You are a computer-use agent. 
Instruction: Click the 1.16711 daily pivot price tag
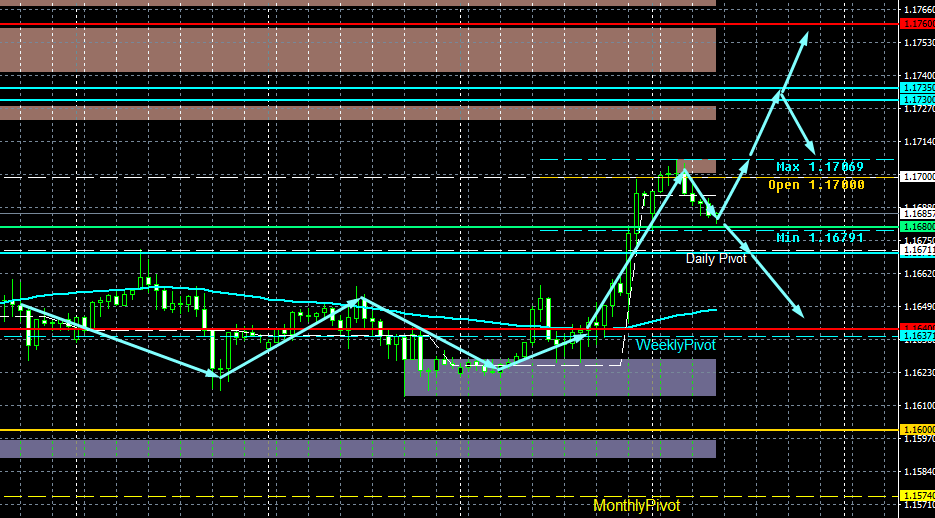tap(917, 250)
